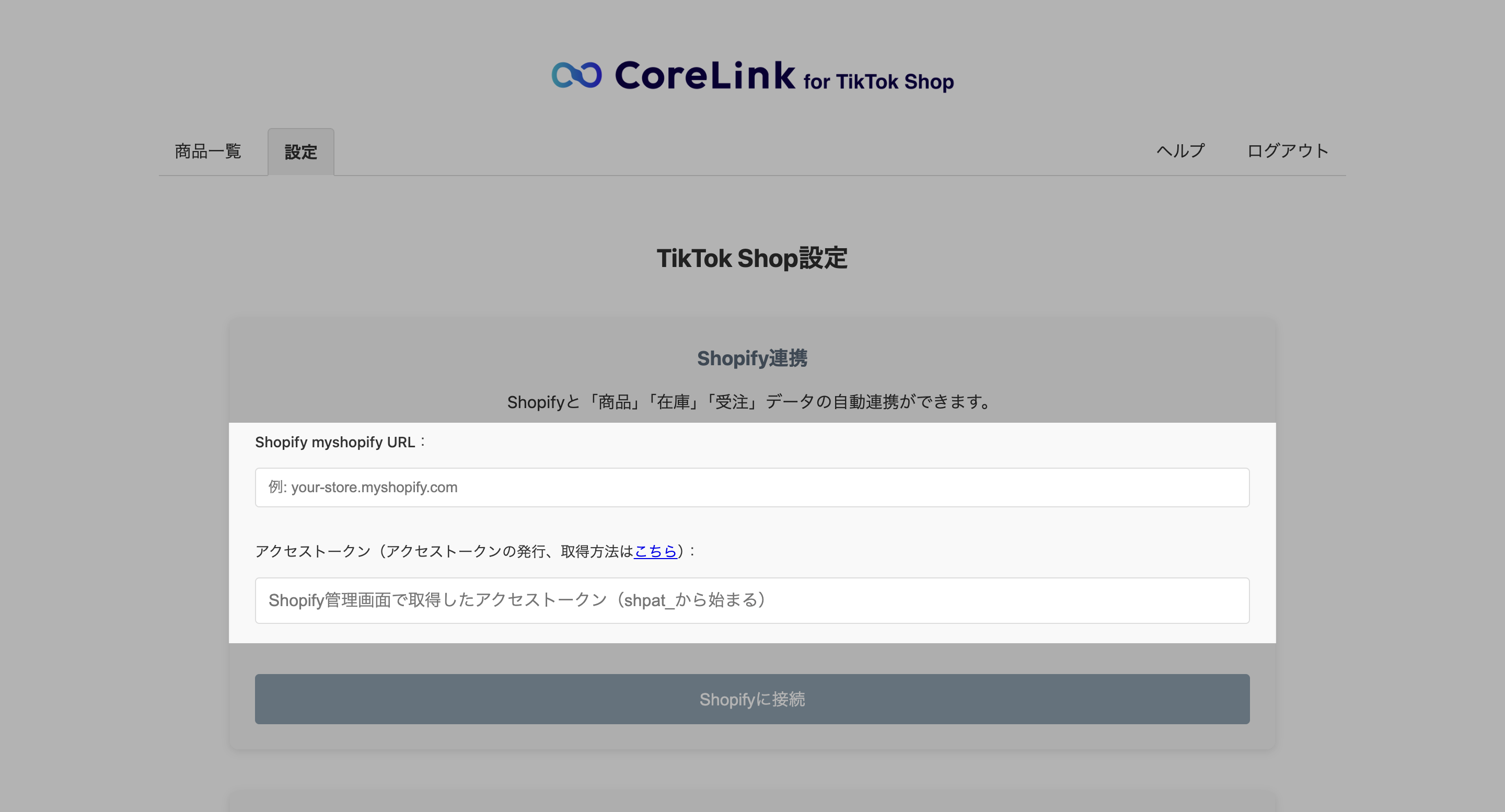Click the CoreLink wordmark text
The width and height of the screenshot is (1505, 812).
[704, 76]
